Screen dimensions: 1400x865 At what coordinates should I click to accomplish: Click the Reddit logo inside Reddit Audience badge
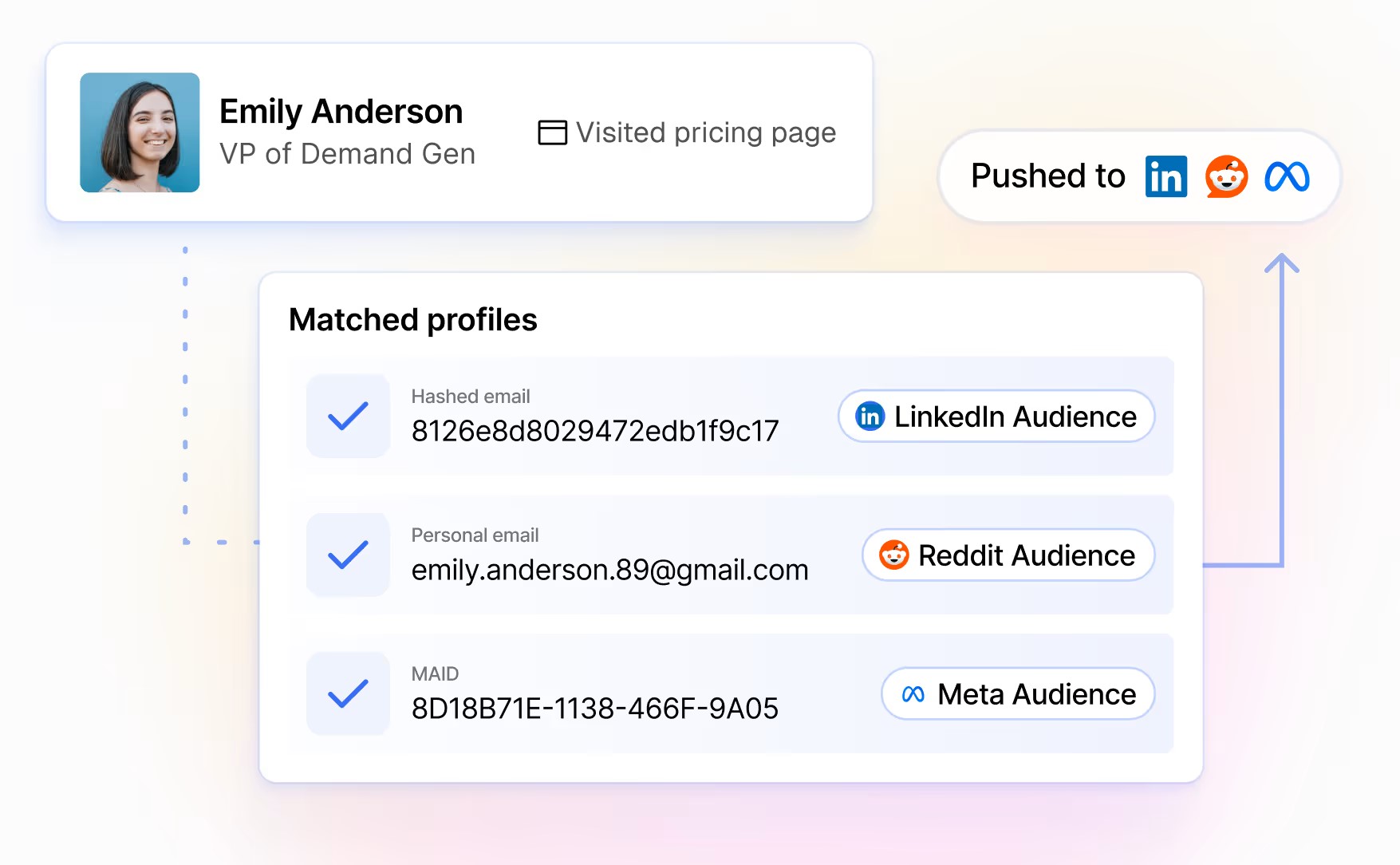(893, 555)
